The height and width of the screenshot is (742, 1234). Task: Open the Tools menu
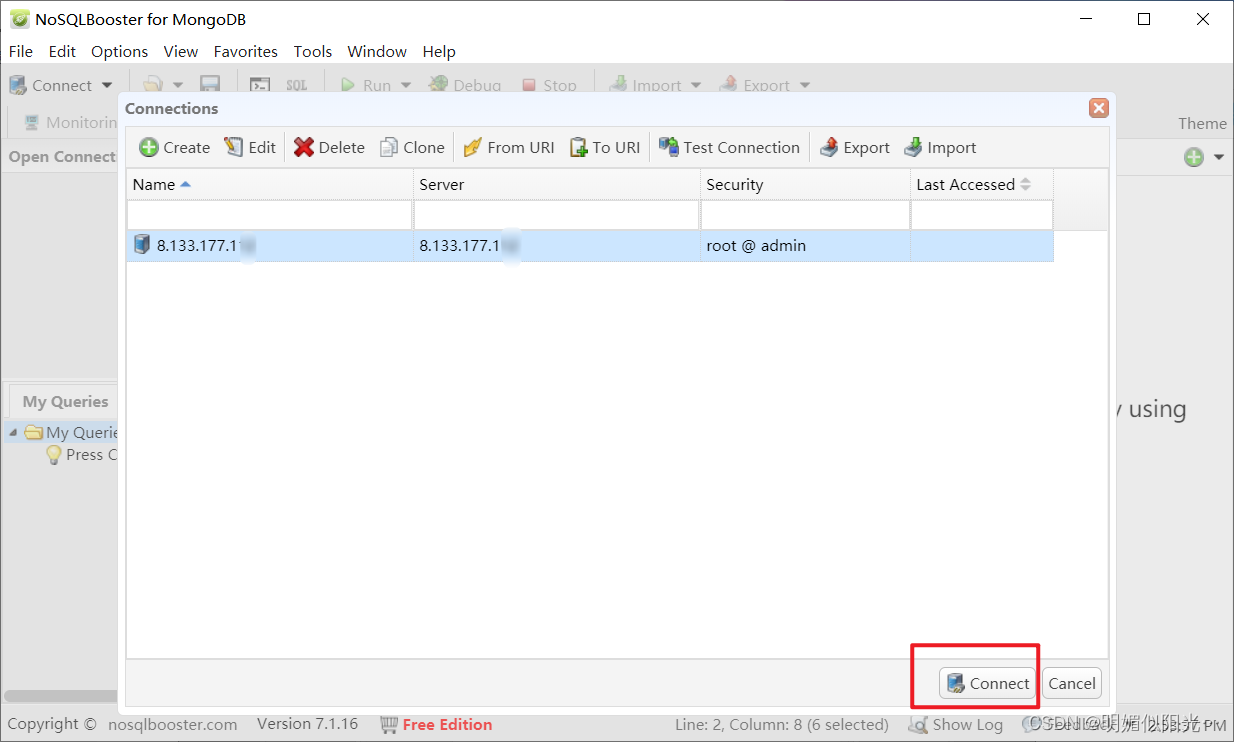313,51
